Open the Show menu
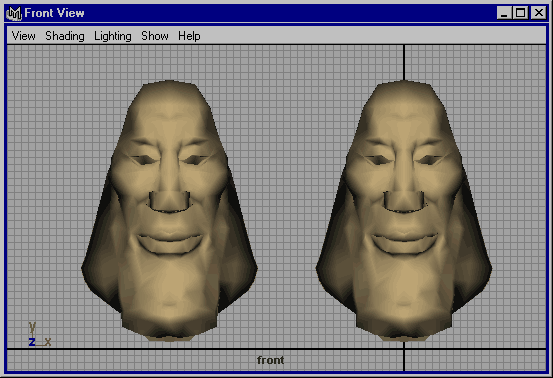Screen dimensions: 553x378 pyautogui.click(x=155, y=36)
